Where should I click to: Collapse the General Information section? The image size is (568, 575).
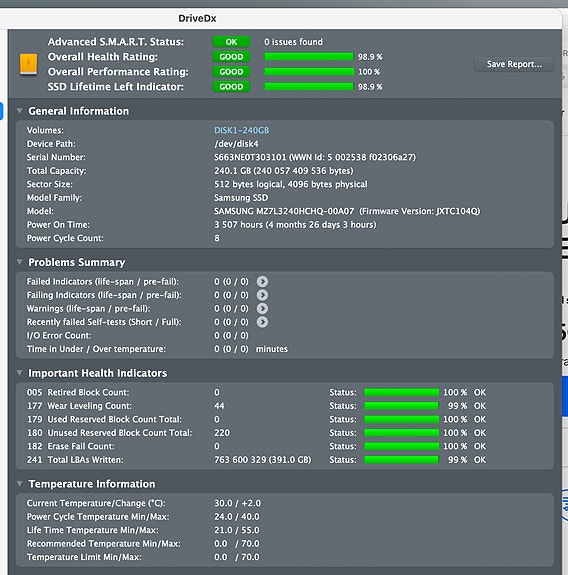pos(19,110)
